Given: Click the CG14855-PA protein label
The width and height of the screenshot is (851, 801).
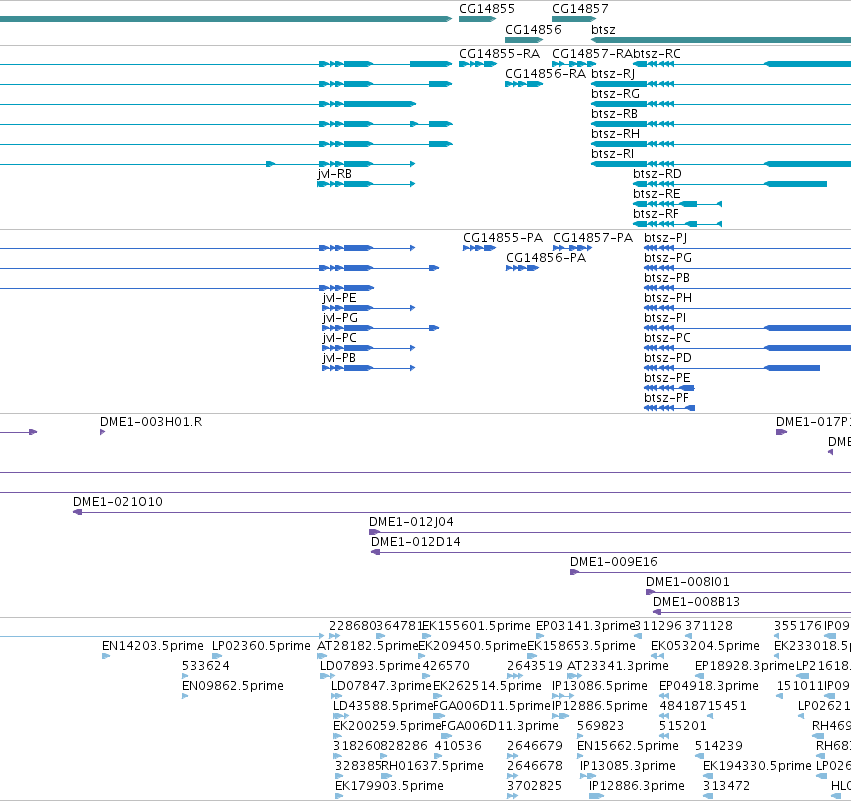Looking at the screenshot, I should pos(503,238).
